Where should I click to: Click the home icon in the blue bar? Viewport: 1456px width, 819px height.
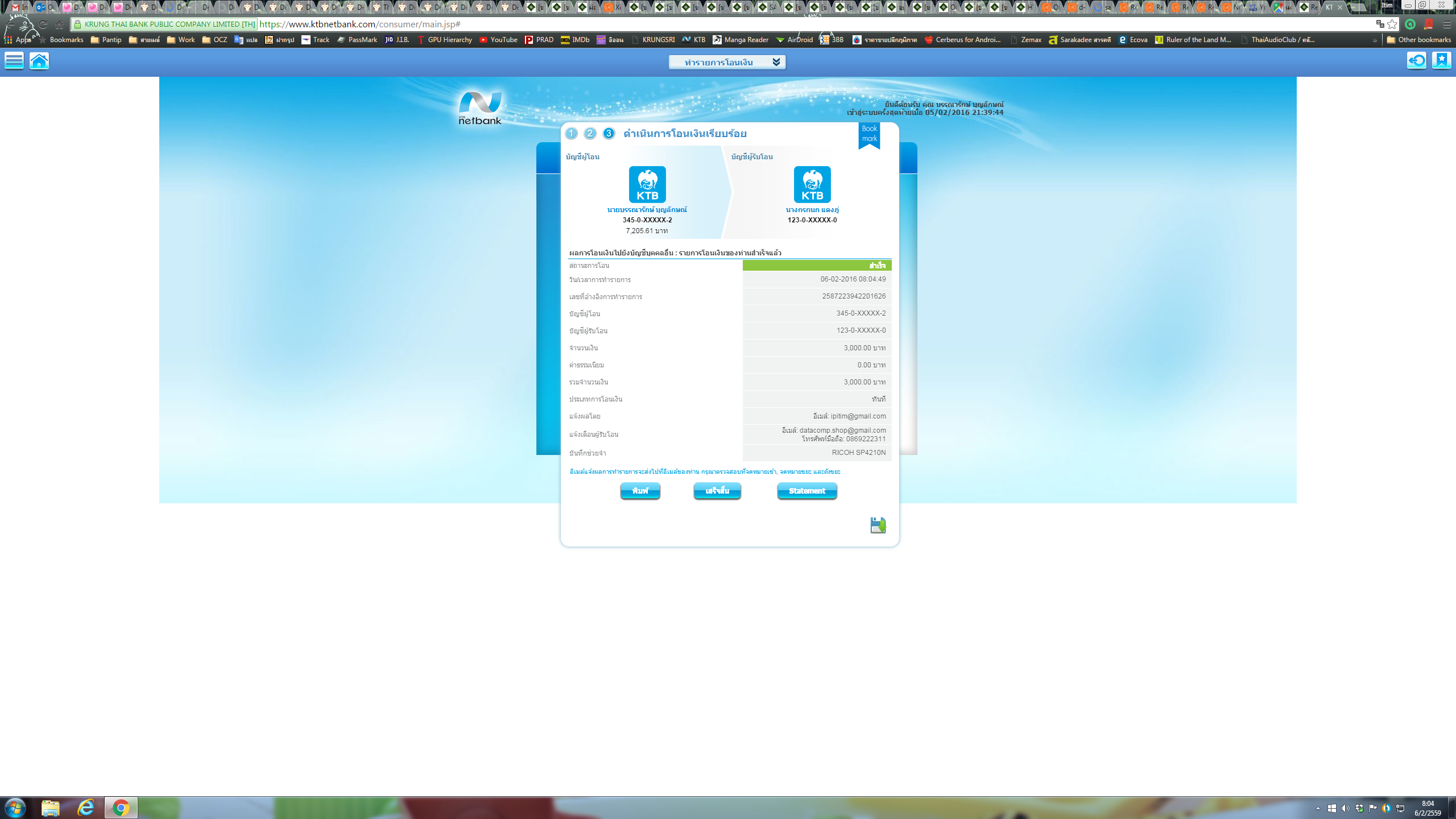pyautogui.click(x=39, y=60)
